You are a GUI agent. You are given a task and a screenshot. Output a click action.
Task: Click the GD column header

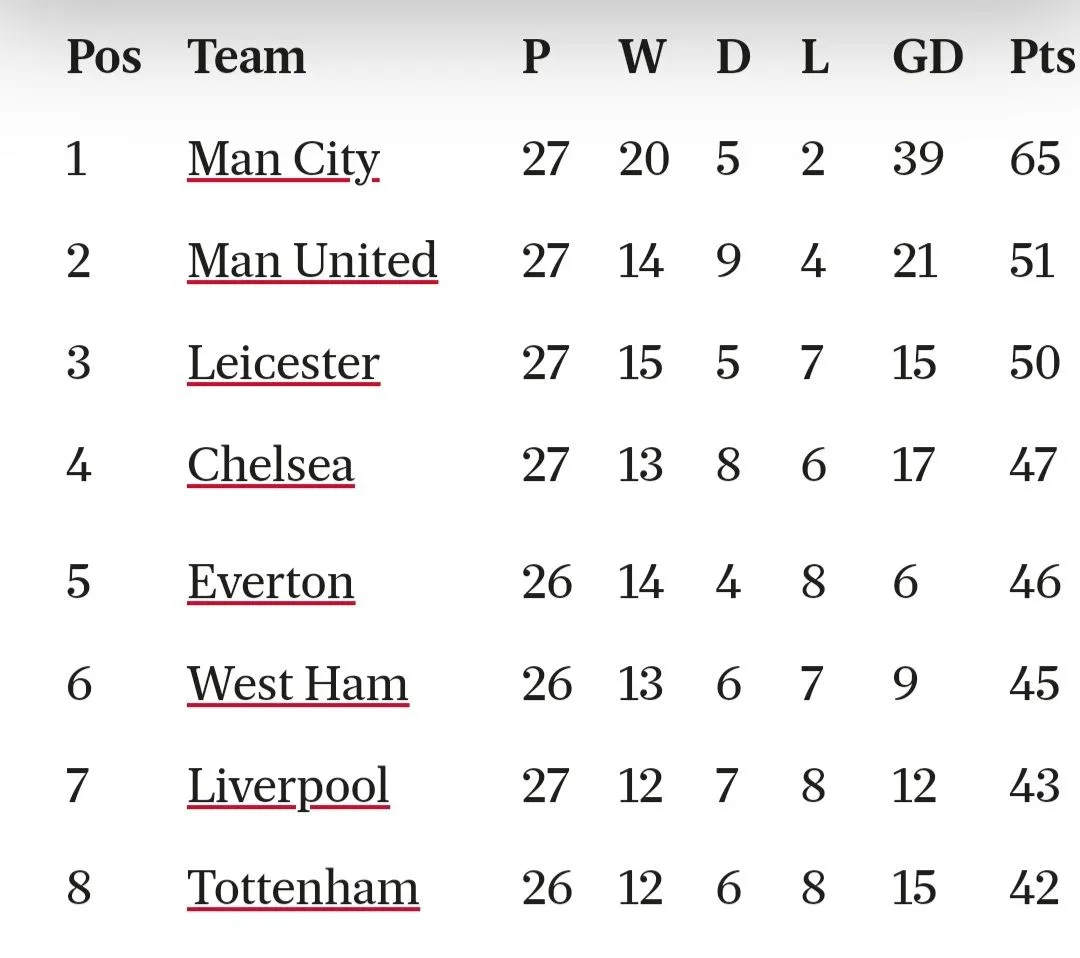[x=927, y=57]
